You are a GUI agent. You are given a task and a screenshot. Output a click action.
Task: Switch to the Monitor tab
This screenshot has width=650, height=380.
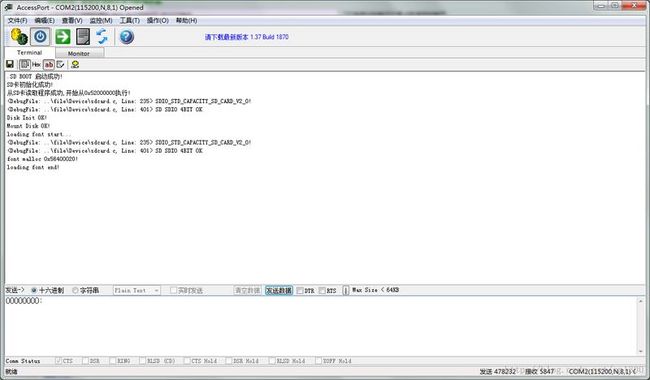click(79, 53)
